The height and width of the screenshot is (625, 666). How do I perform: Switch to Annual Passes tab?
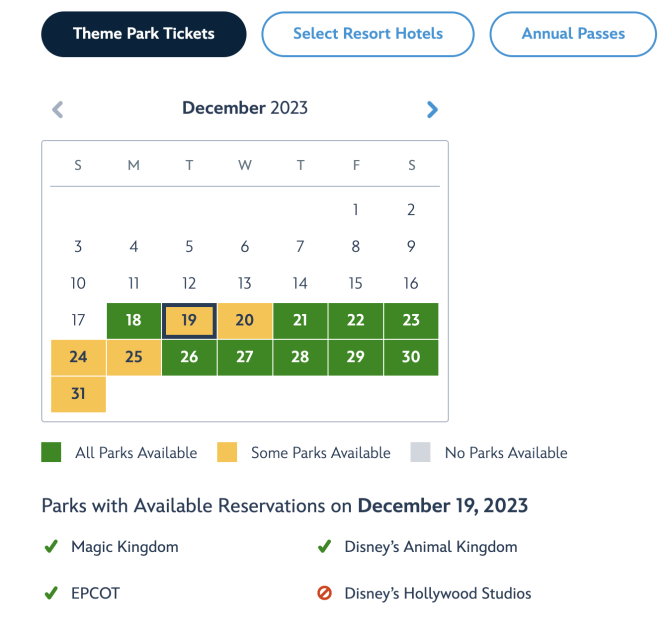click(573, 34)
